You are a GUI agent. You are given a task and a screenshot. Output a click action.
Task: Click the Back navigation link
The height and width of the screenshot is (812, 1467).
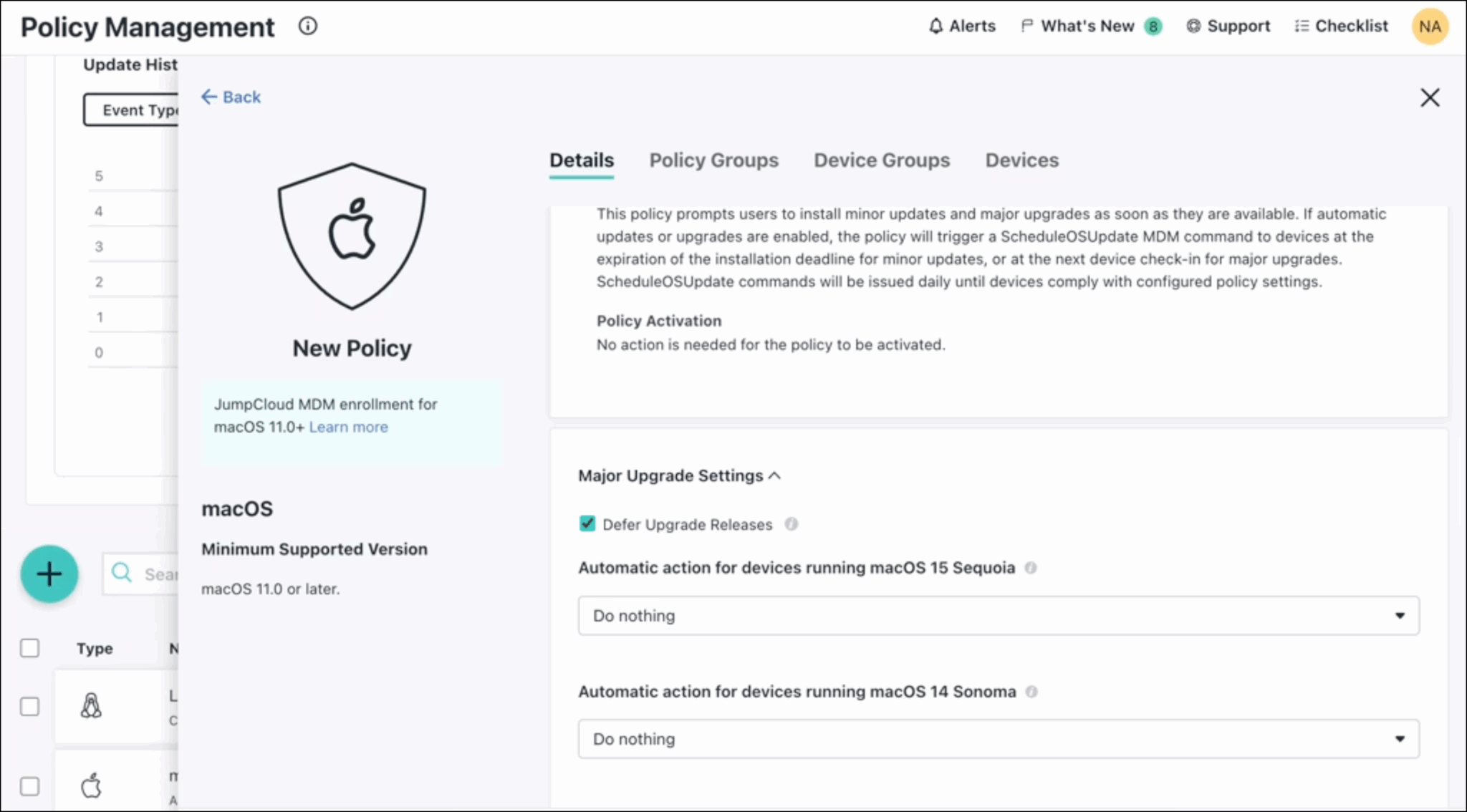coord(231,97)
